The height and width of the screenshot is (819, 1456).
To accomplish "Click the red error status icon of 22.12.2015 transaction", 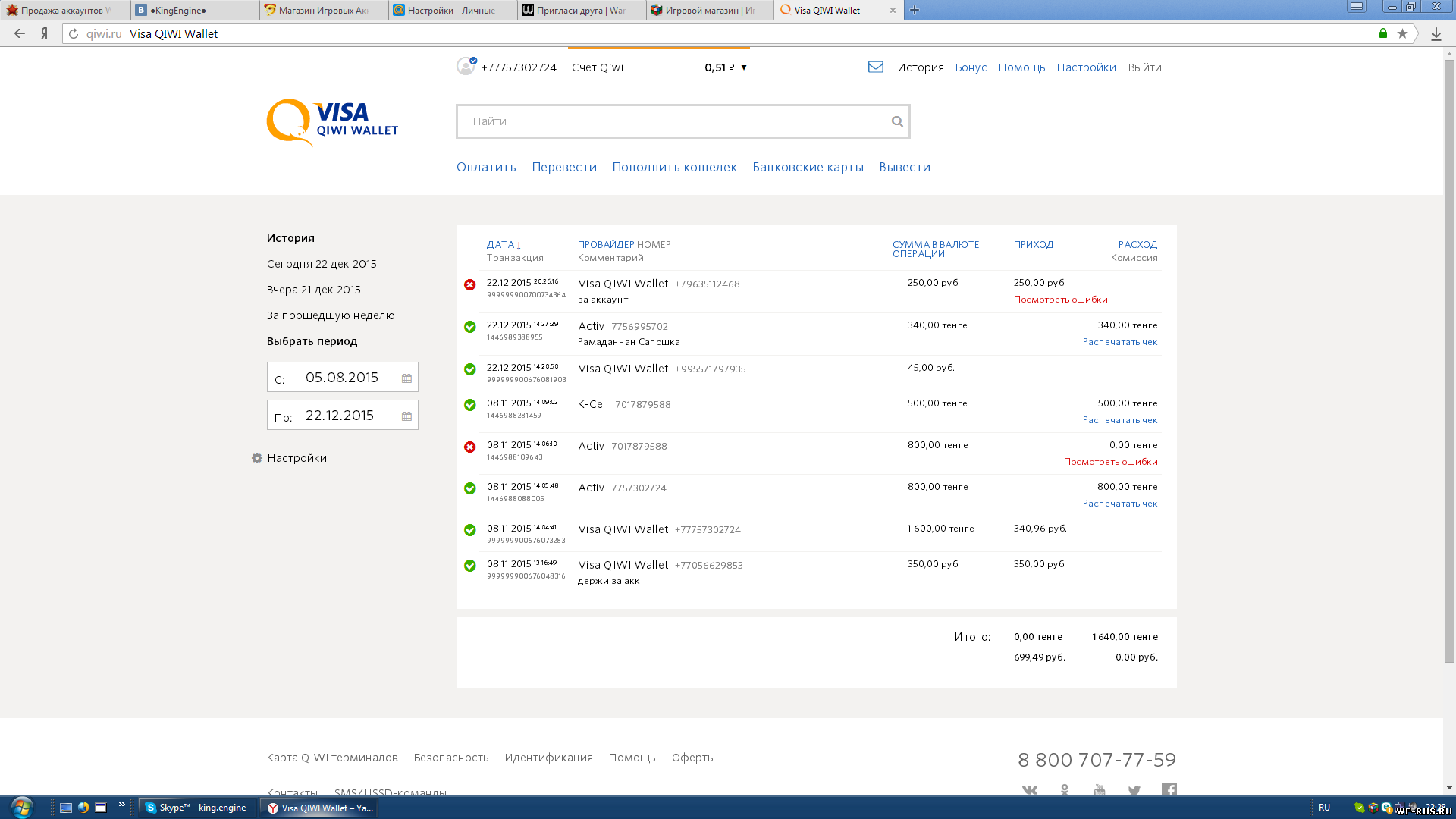I will [470, 285].
